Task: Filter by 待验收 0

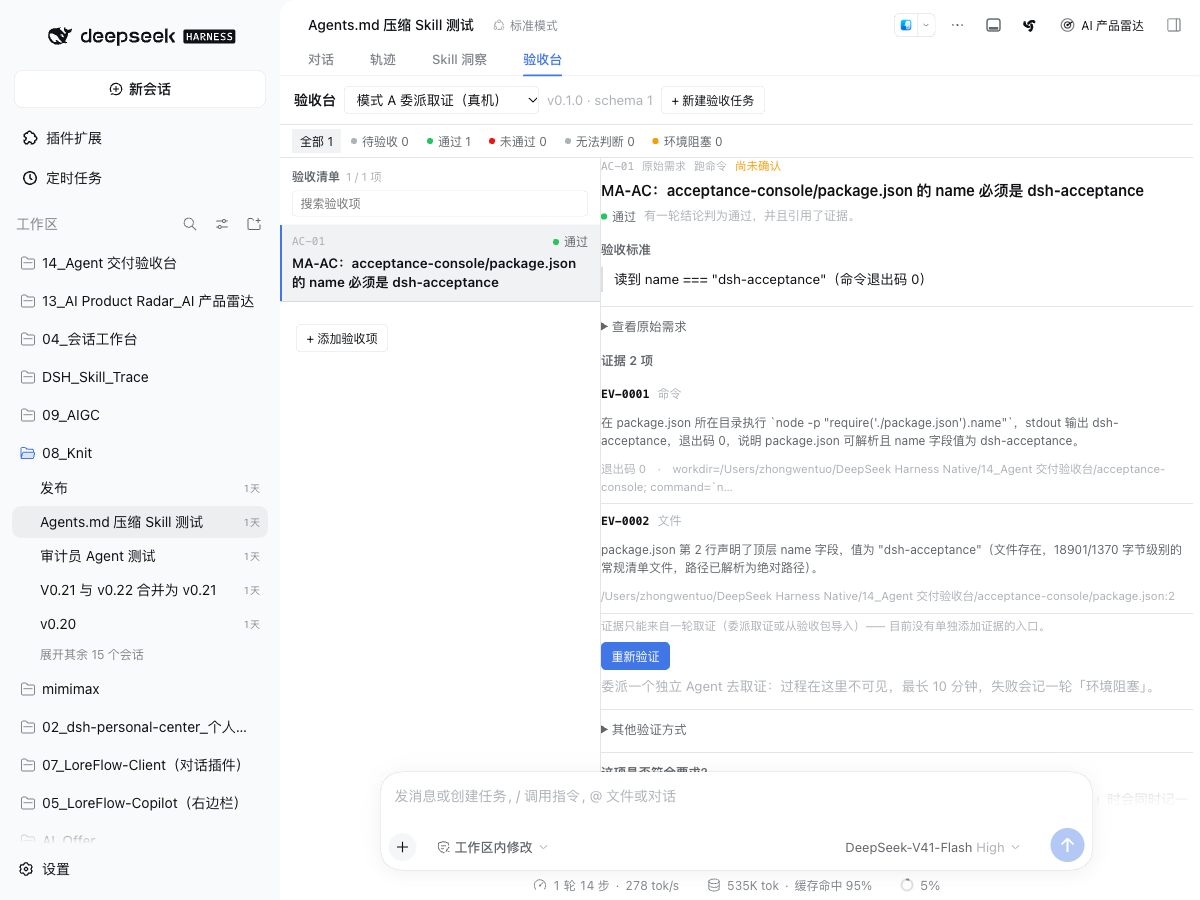Action: pos(380,142)
